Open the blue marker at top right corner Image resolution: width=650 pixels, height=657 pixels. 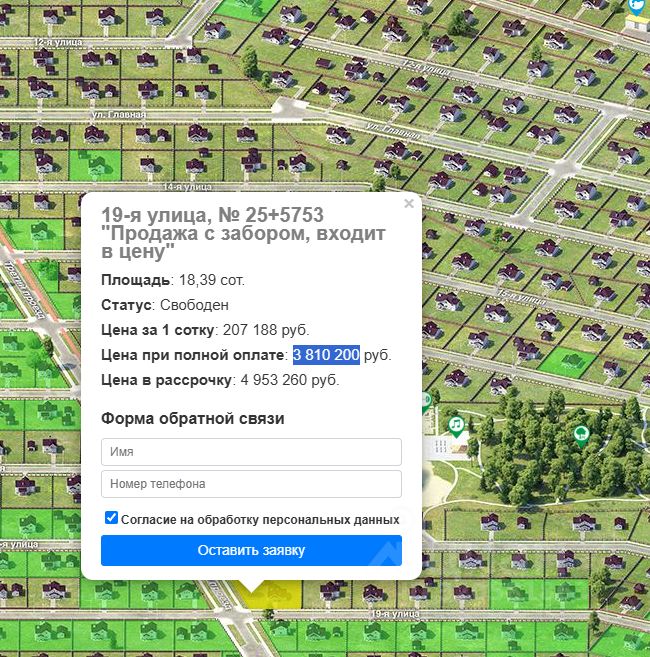(x=636, y=6)
